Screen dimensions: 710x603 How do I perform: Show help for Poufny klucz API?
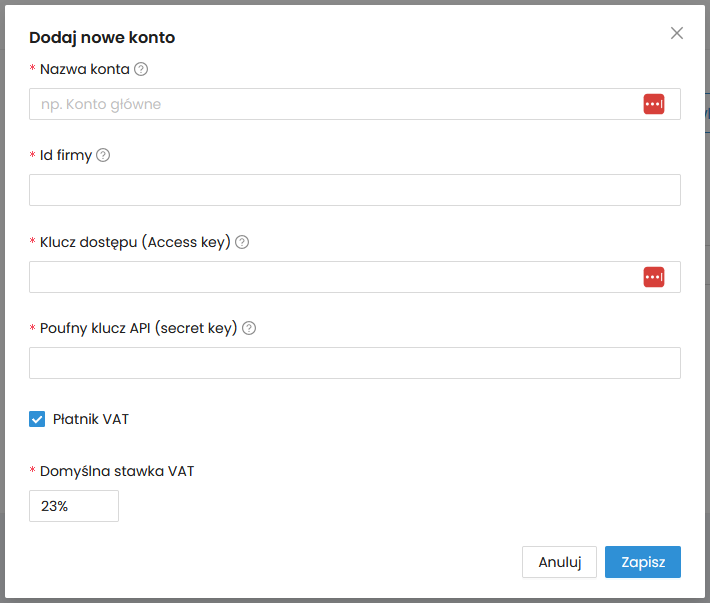pyautogui.click(x=249, y=328)
